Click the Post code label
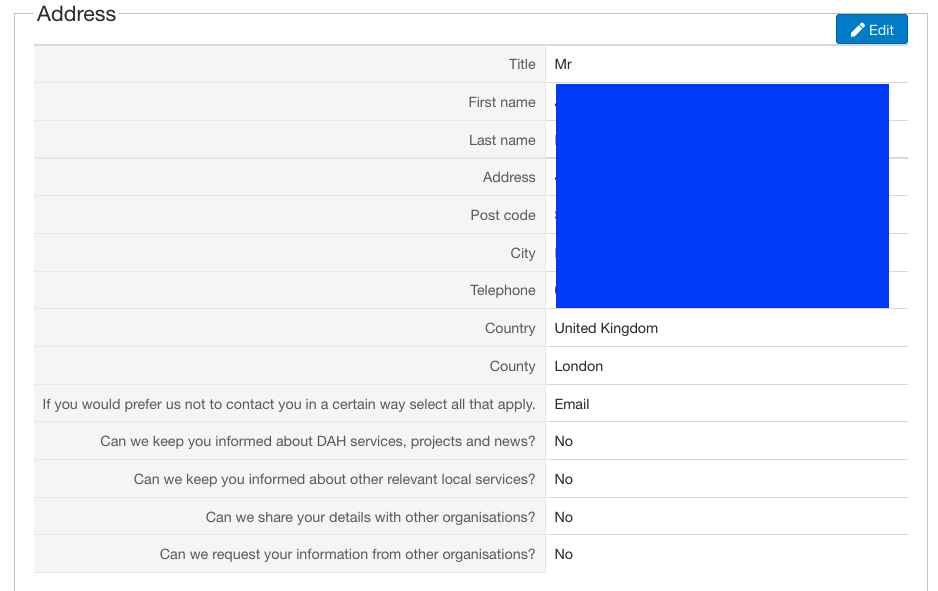Screen dimensions: 938x591 pyautogui.click(x=503, y=215)
